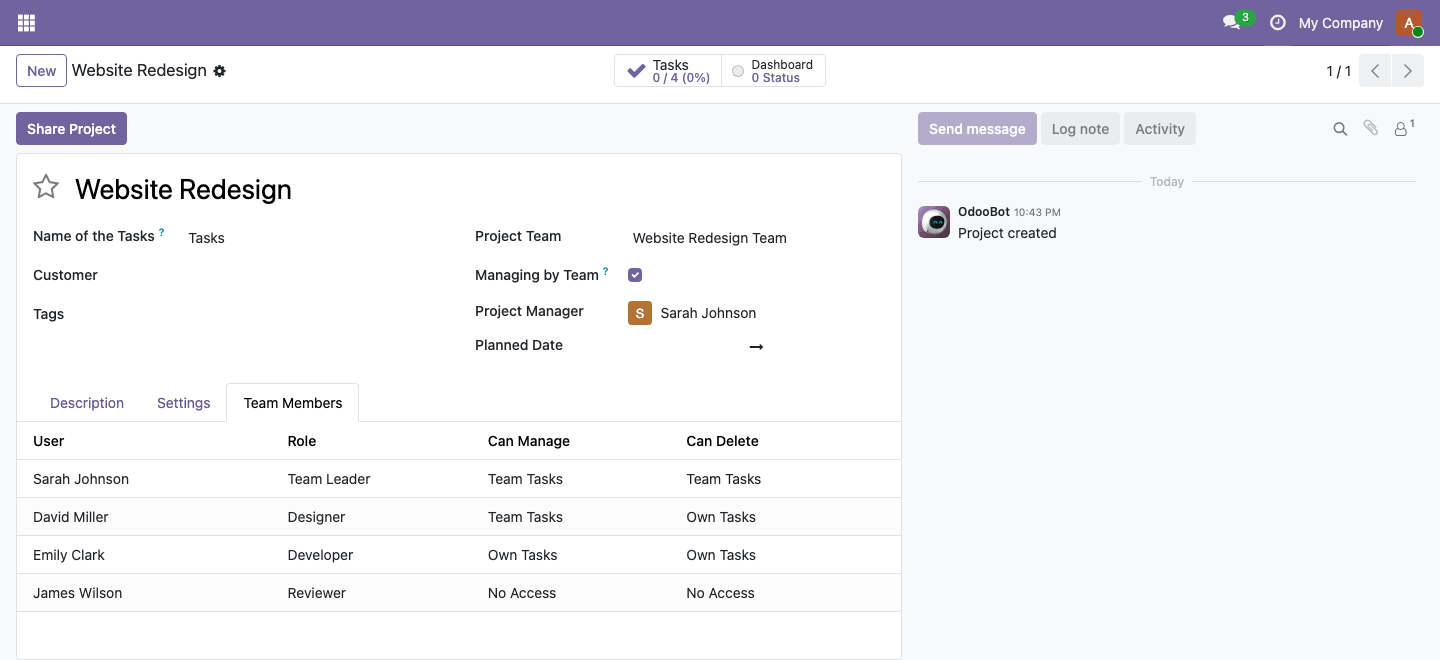
Task: Go to previous record arrow
Action: pos(1375,71)
